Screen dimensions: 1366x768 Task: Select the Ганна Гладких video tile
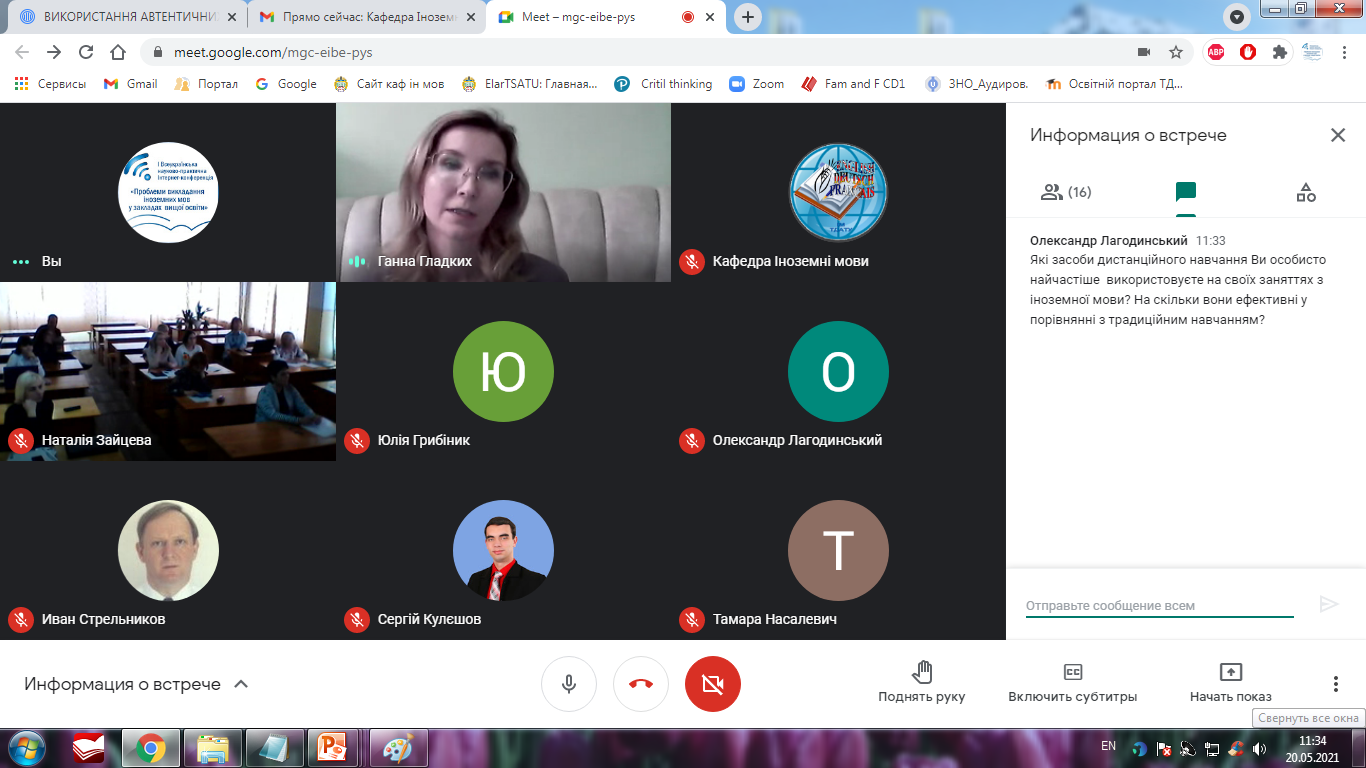pyautogui.click(x=503, y=192)
